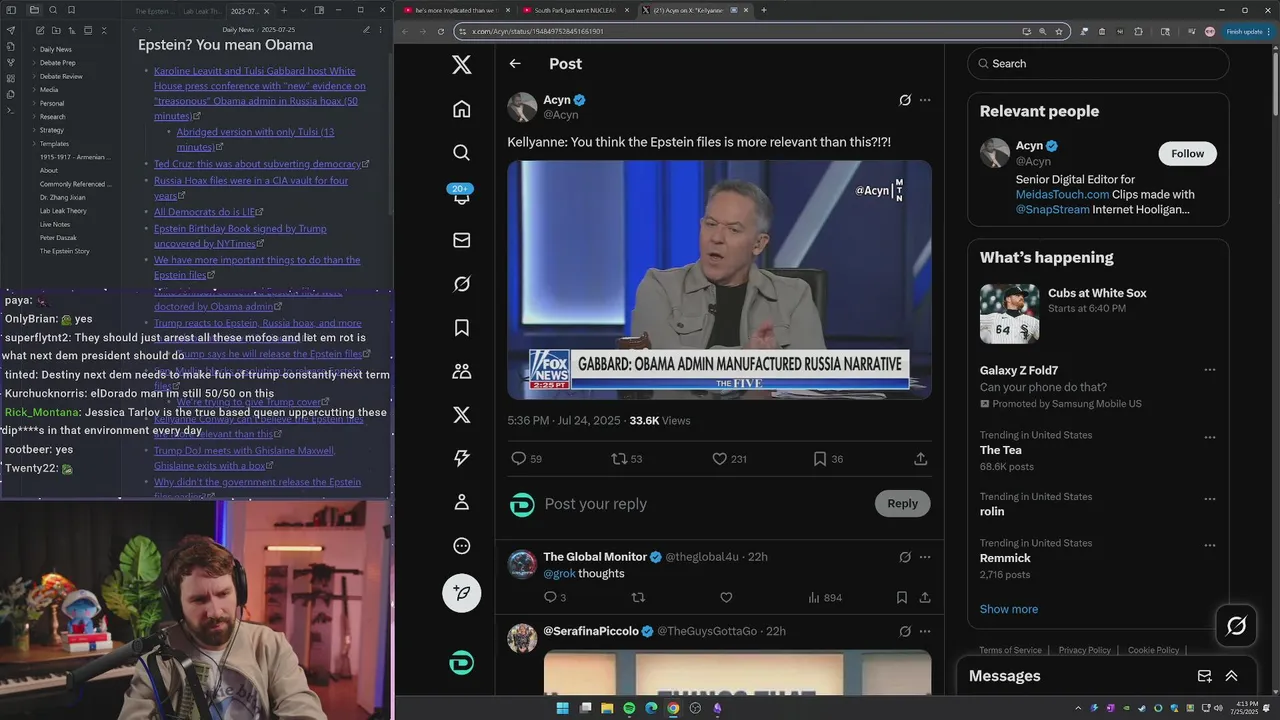Share Acyn's post via share icon
1280x720 pixels.
920,459
